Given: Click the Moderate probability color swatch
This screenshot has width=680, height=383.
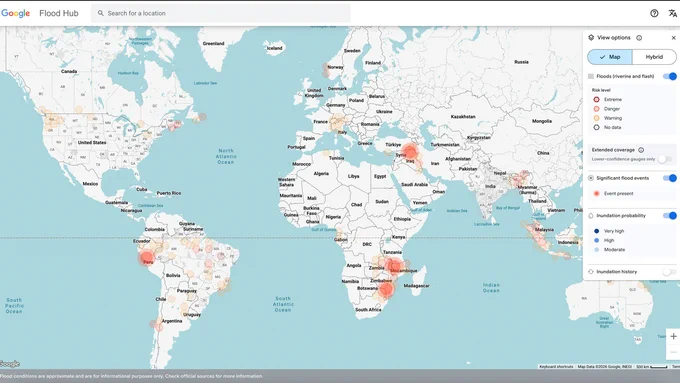Looking at the screenshot, I should 596,250.
